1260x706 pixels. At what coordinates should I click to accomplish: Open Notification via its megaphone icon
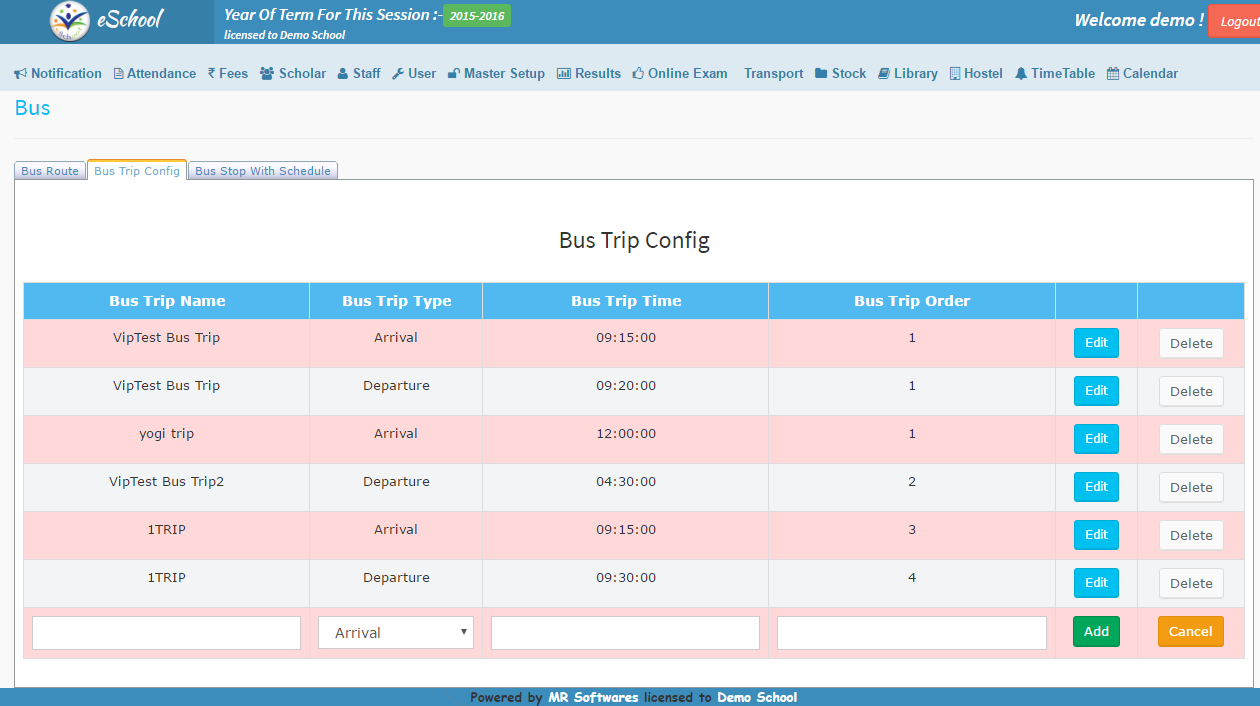pos(20,74)
